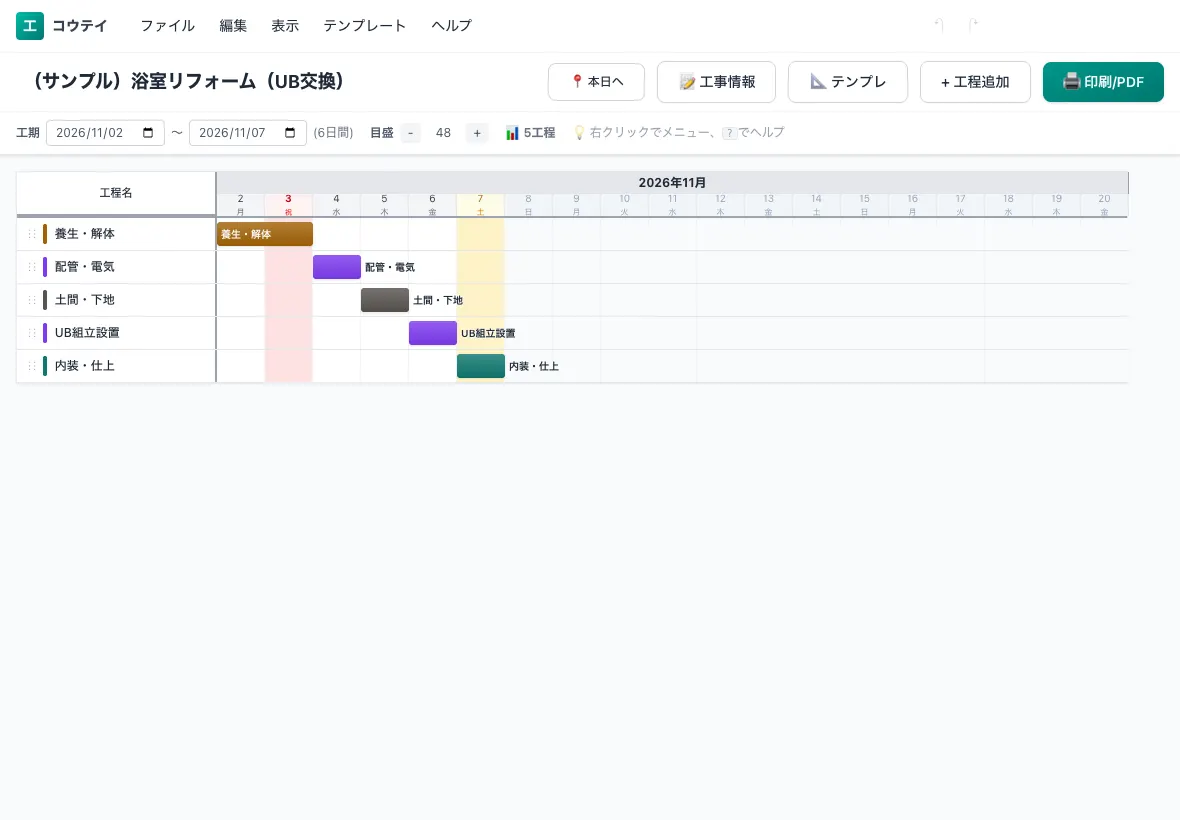Open the start date calendar picker icon
The width and height of the screenshot is (1180, 820).
[148, 132]
